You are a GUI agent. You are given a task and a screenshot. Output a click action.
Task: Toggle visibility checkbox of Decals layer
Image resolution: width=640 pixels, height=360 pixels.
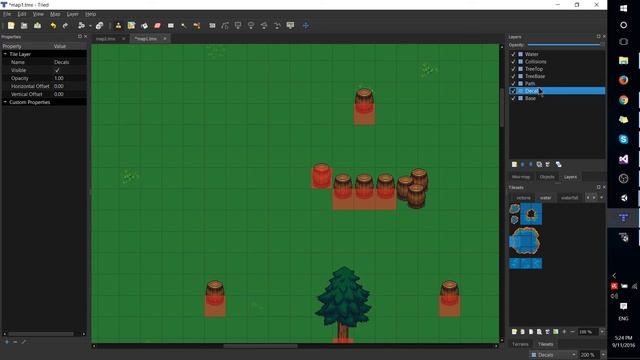tap(513, 91)
